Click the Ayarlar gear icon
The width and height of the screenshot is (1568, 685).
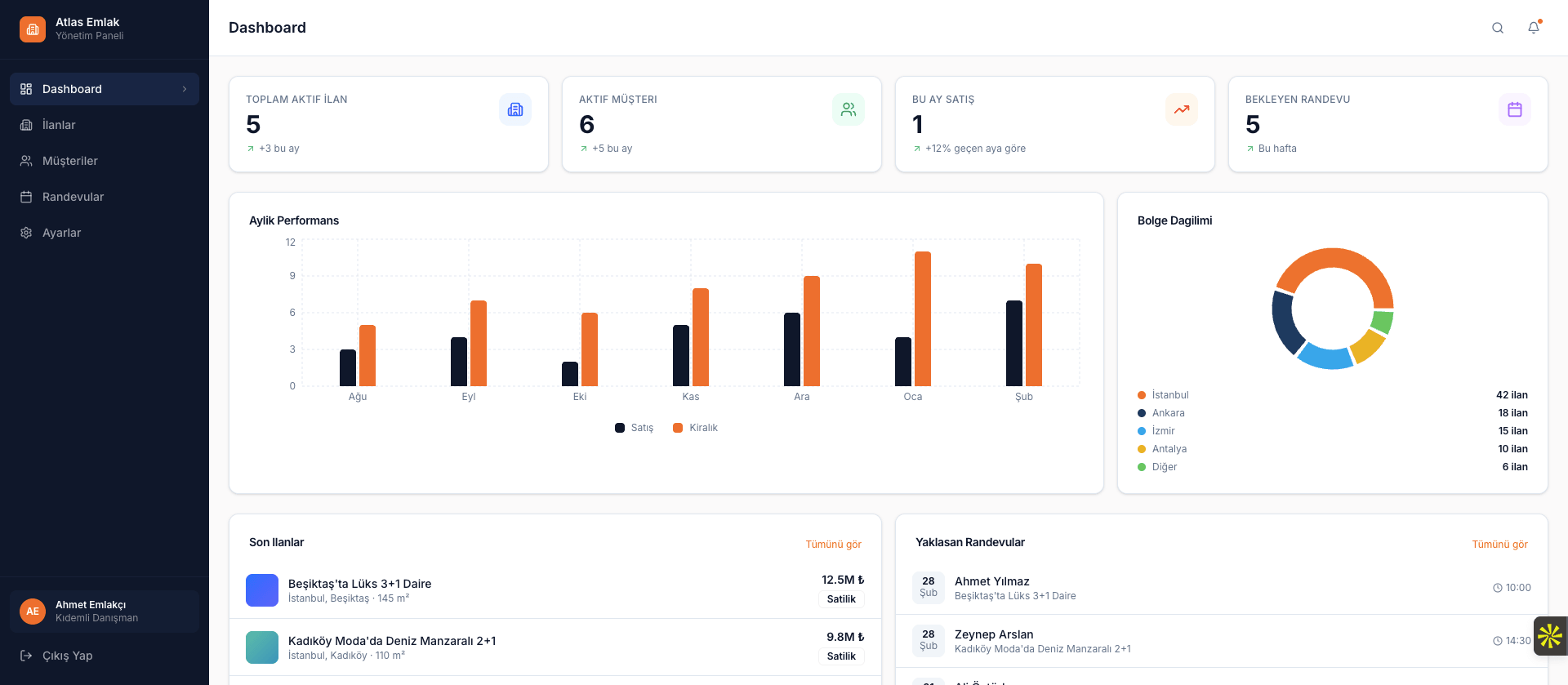point(26,233)
